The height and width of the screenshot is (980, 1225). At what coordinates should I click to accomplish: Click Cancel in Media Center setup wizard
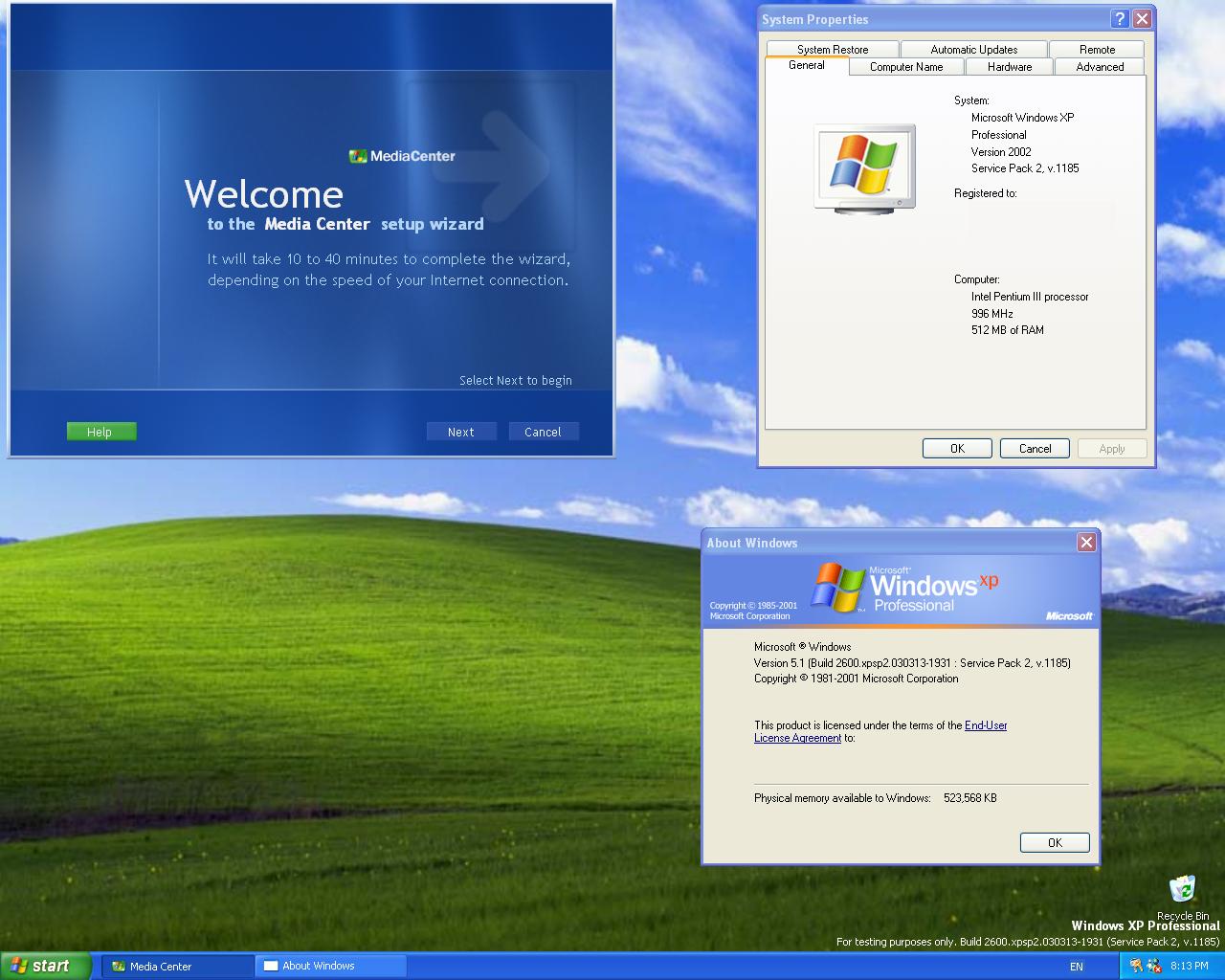tap(544, 432)
